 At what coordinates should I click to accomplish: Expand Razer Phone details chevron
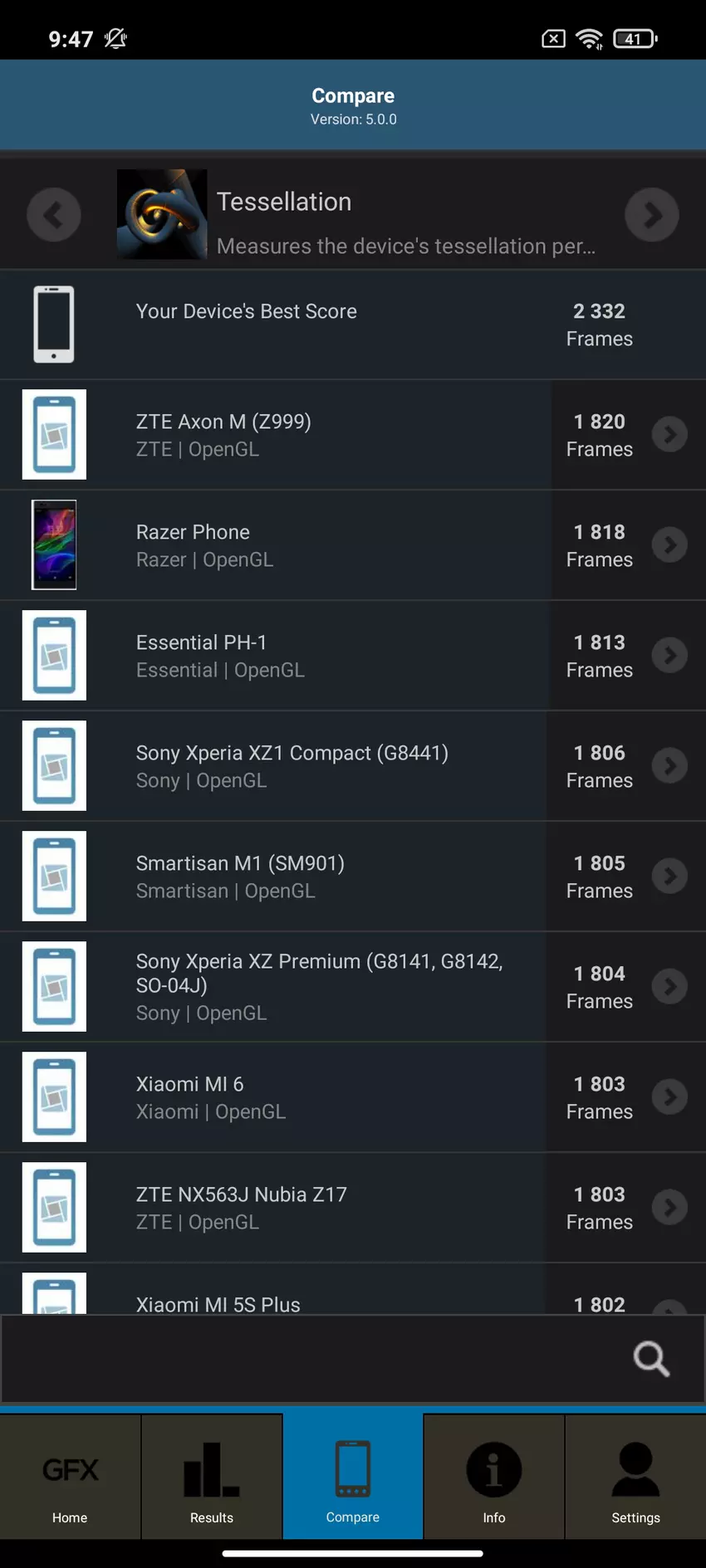tap(669, 545)
